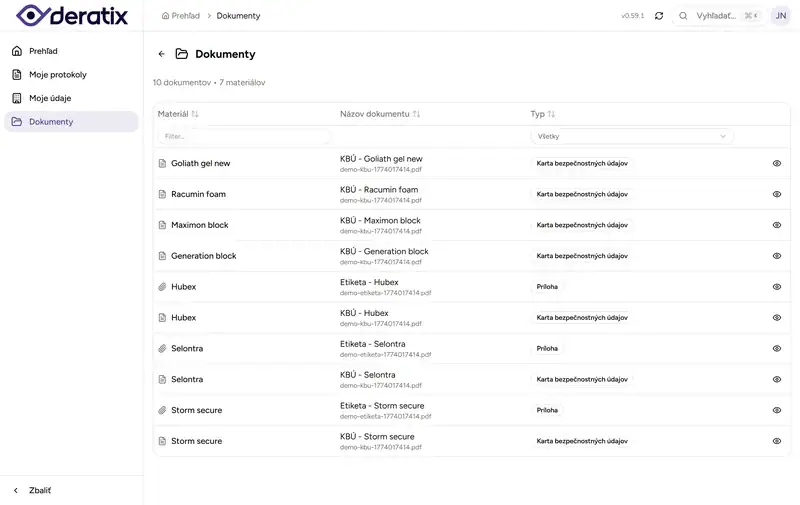Click the back arrow beside Dokumenty title

click(162, 54)
